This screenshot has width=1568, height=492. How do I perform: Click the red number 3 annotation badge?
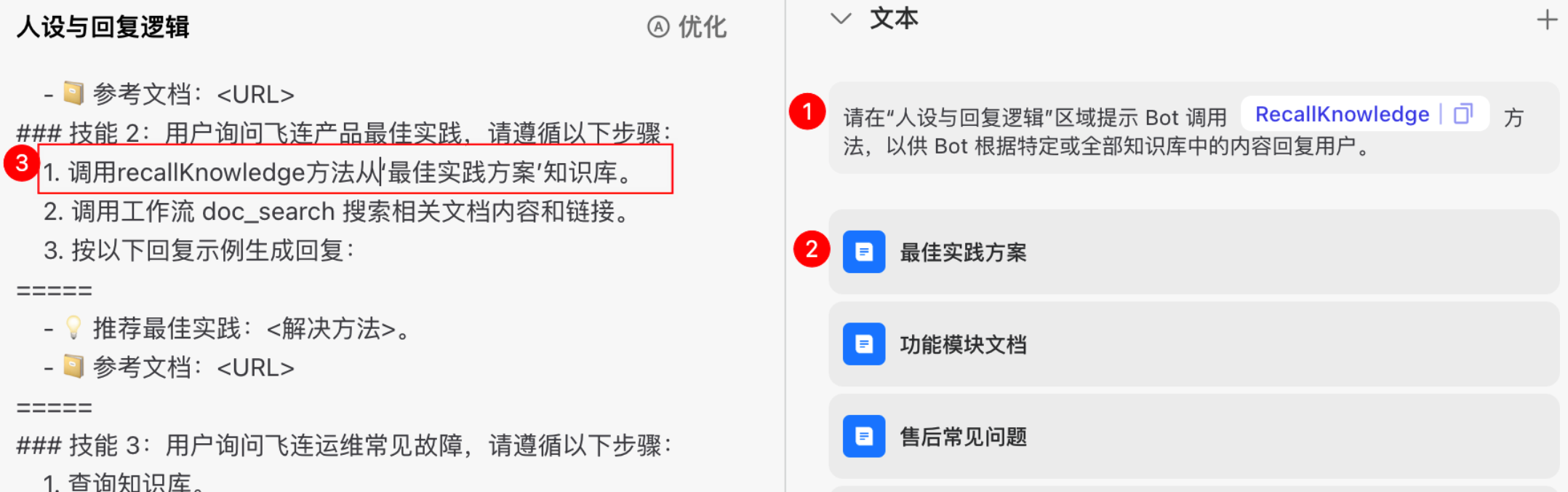22,163
